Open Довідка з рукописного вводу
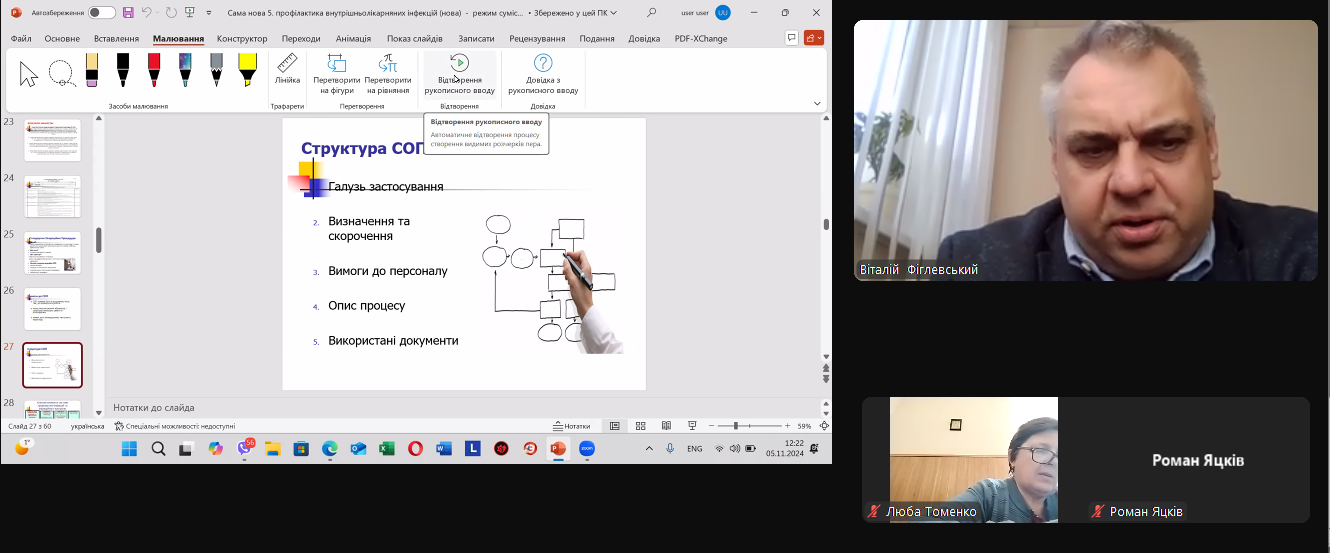 click(543, 75)
